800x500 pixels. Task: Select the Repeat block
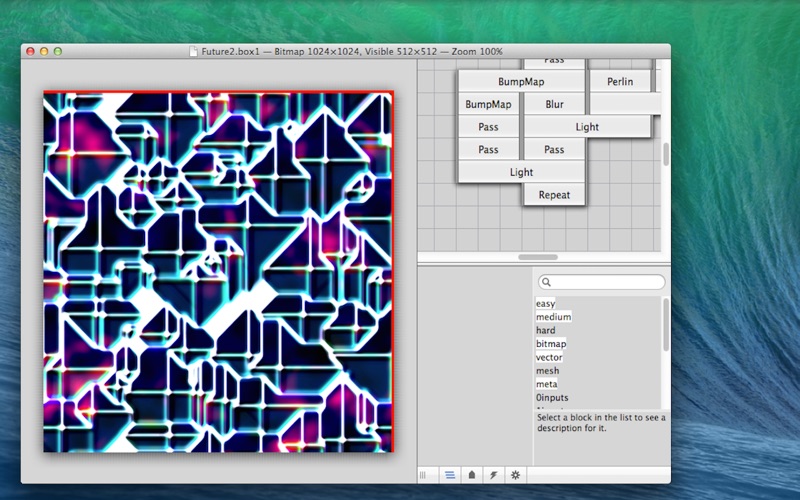point(554,194)
